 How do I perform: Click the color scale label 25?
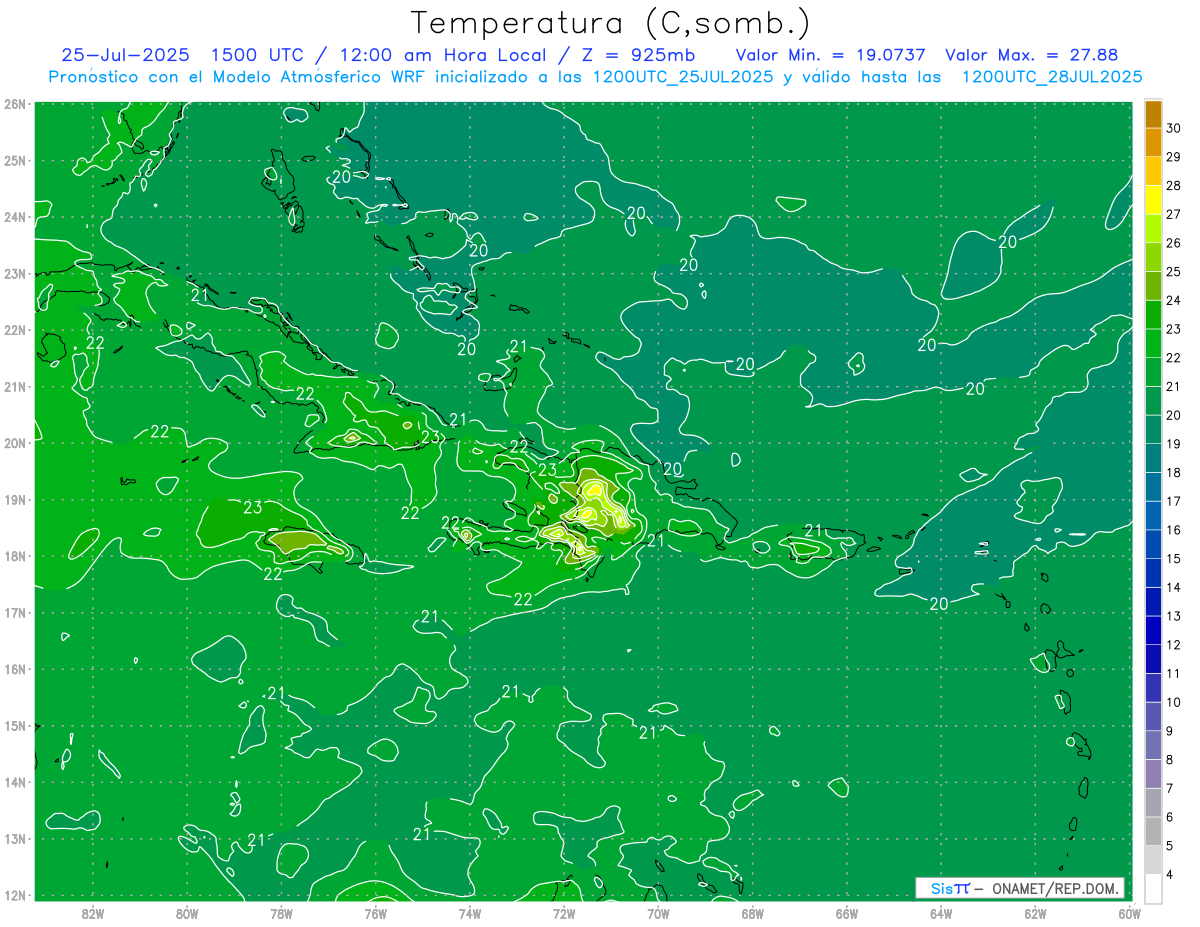[x=1173, y=272]
